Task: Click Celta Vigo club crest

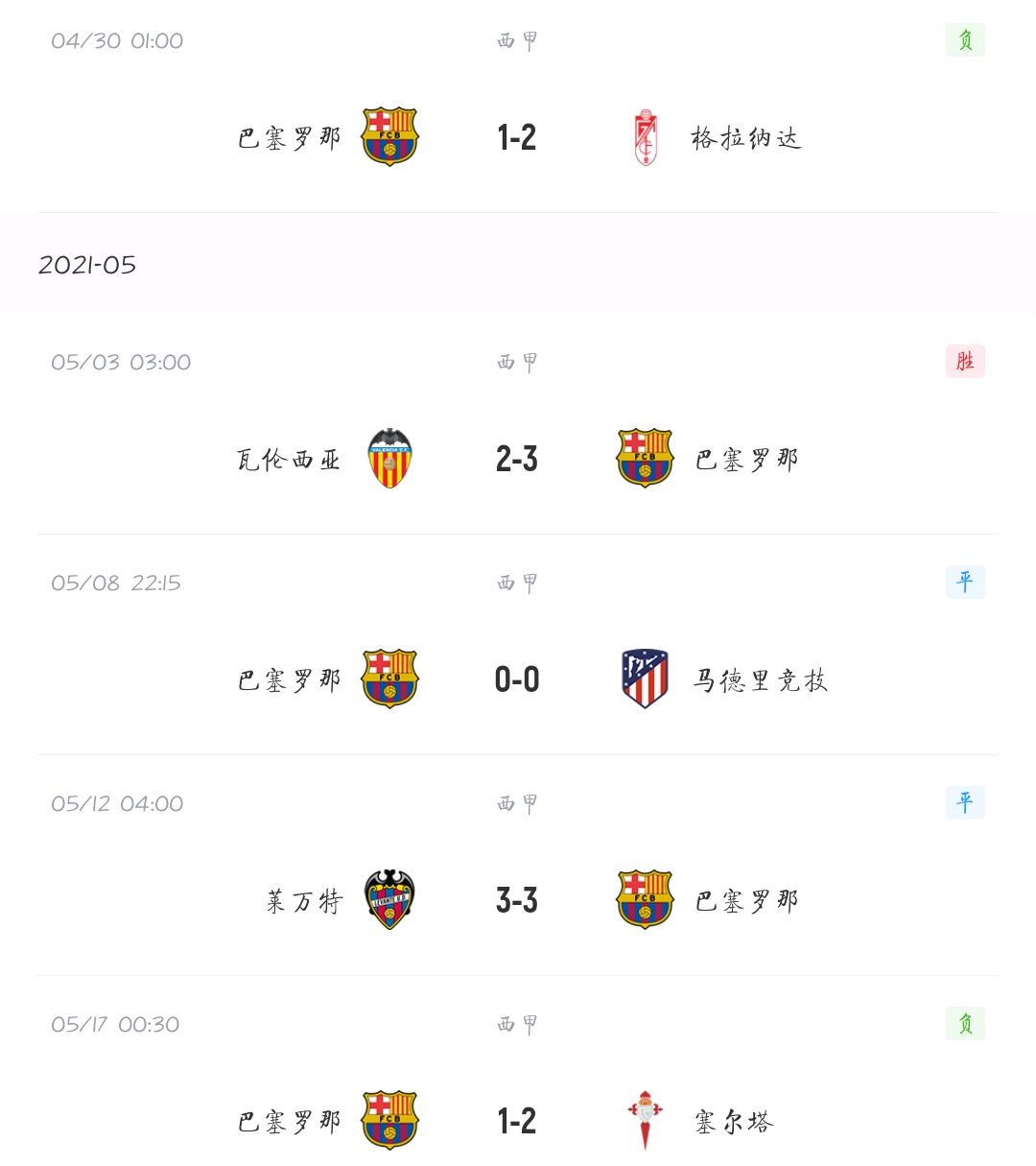Action: click(x=645, y=1121)
